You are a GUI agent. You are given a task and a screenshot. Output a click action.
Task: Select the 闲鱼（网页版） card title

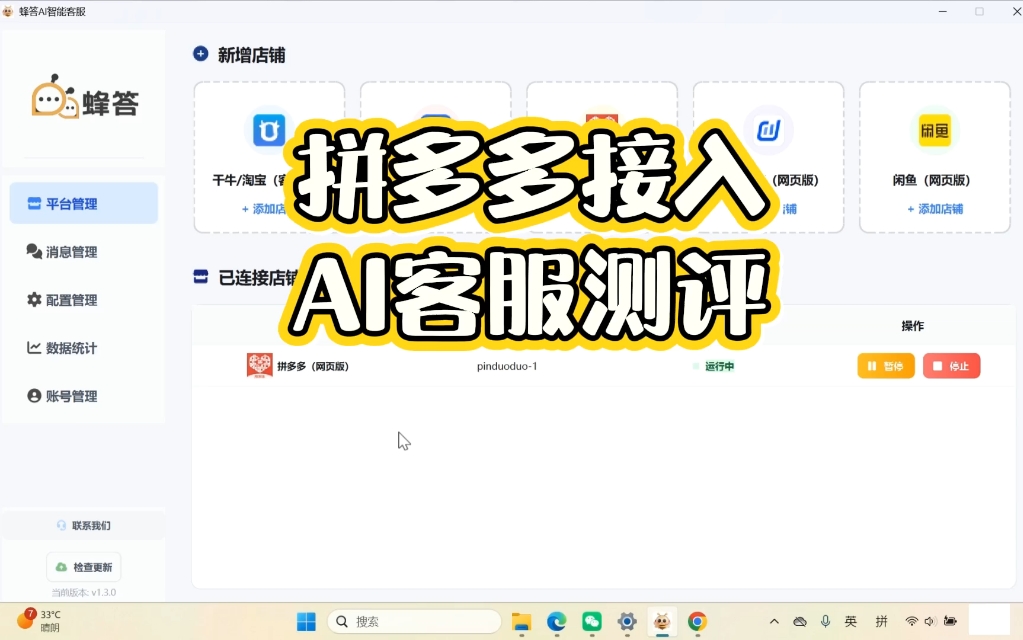(x=932, y=180)
